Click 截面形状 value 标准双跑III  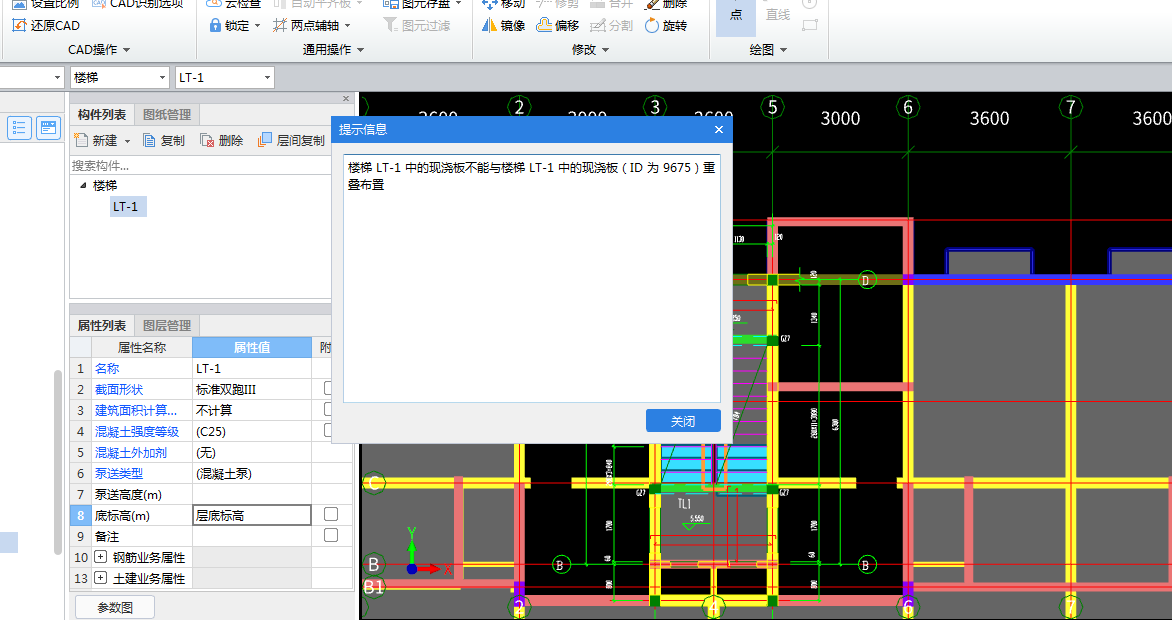pos(252,390)
